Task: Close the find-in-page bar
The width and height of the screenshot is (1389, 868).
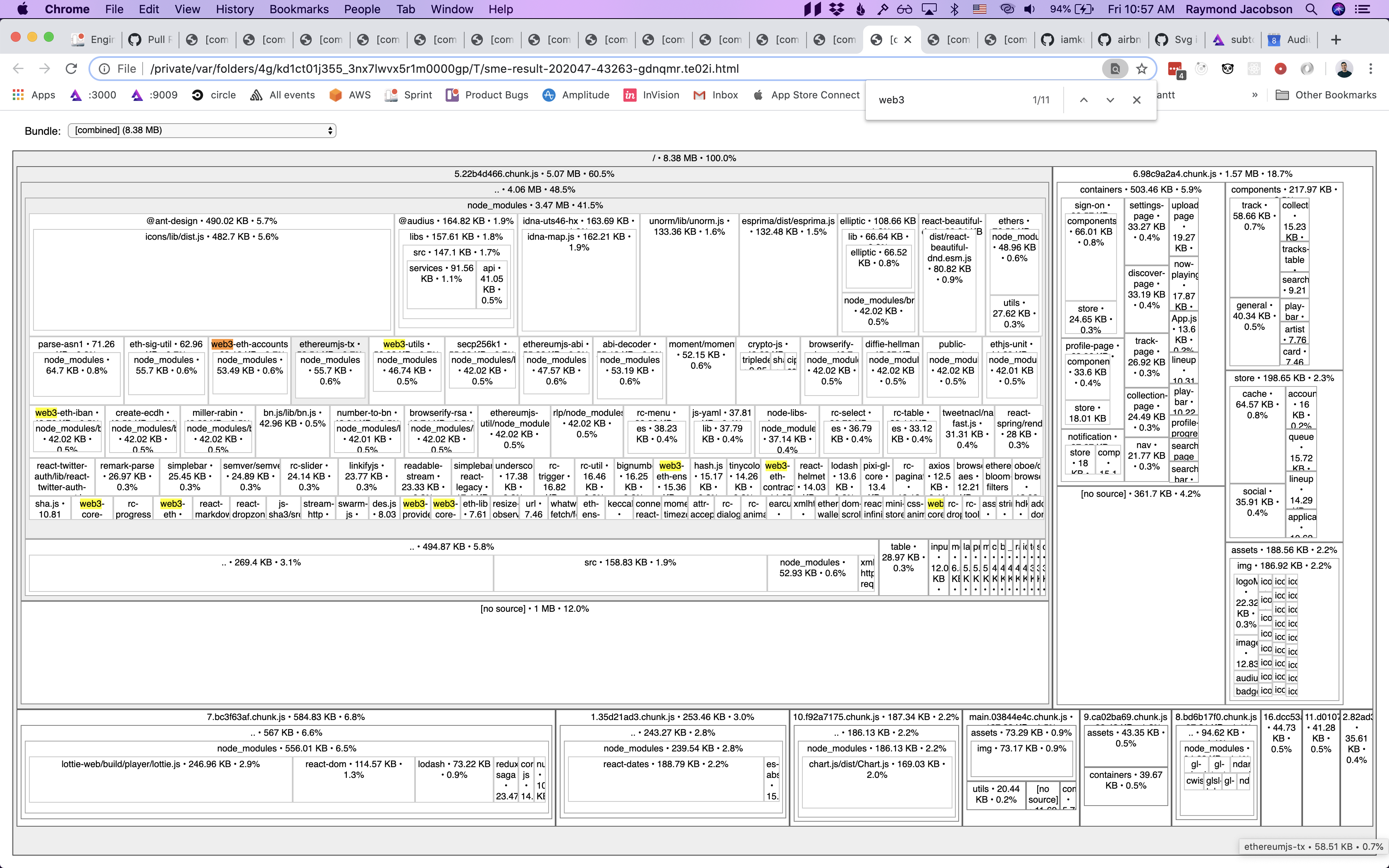Action: point(1136,100)
